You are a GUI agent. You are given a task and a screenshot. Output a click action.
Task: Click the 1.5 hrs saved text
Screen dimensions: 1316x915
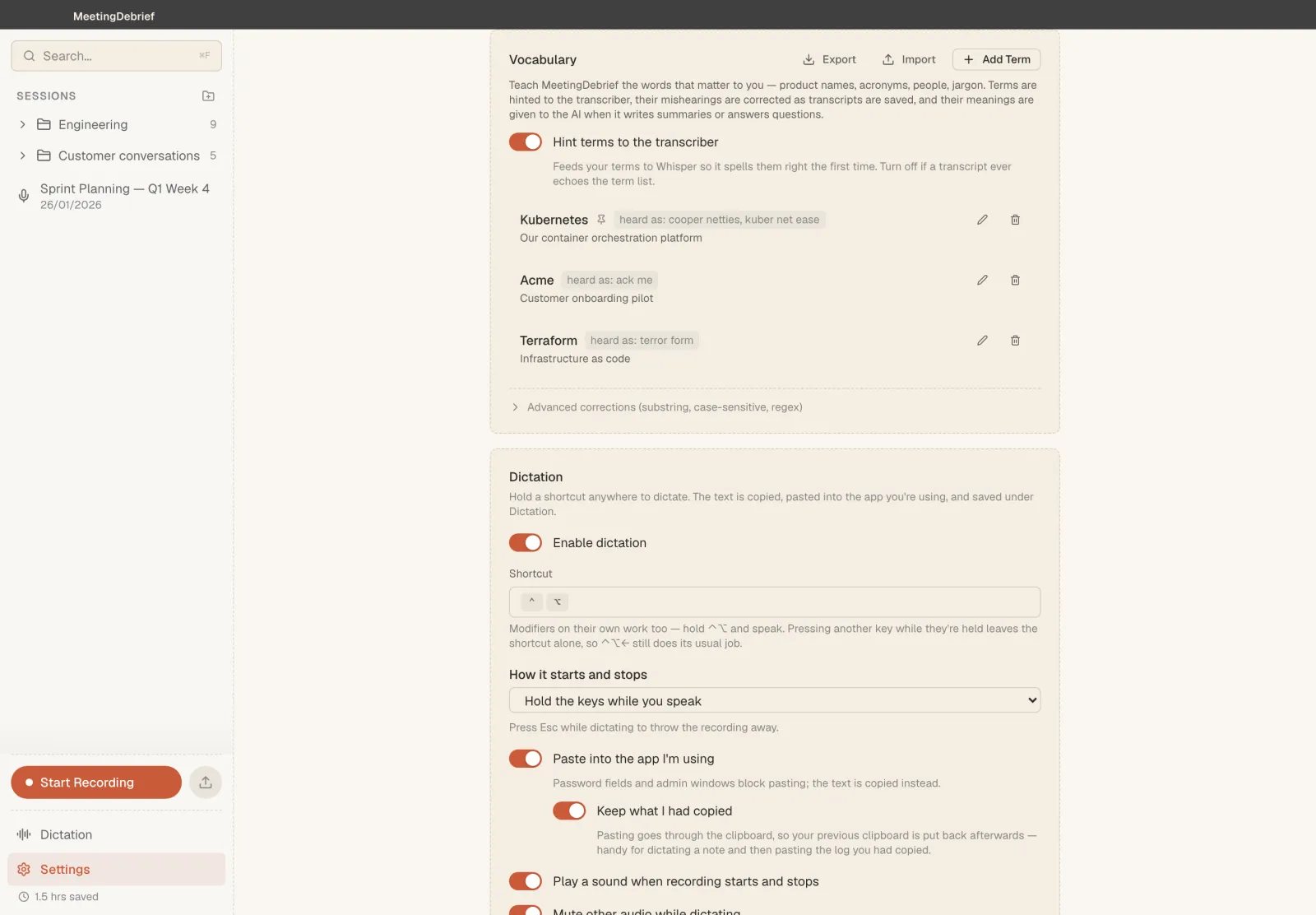[67, 897]
